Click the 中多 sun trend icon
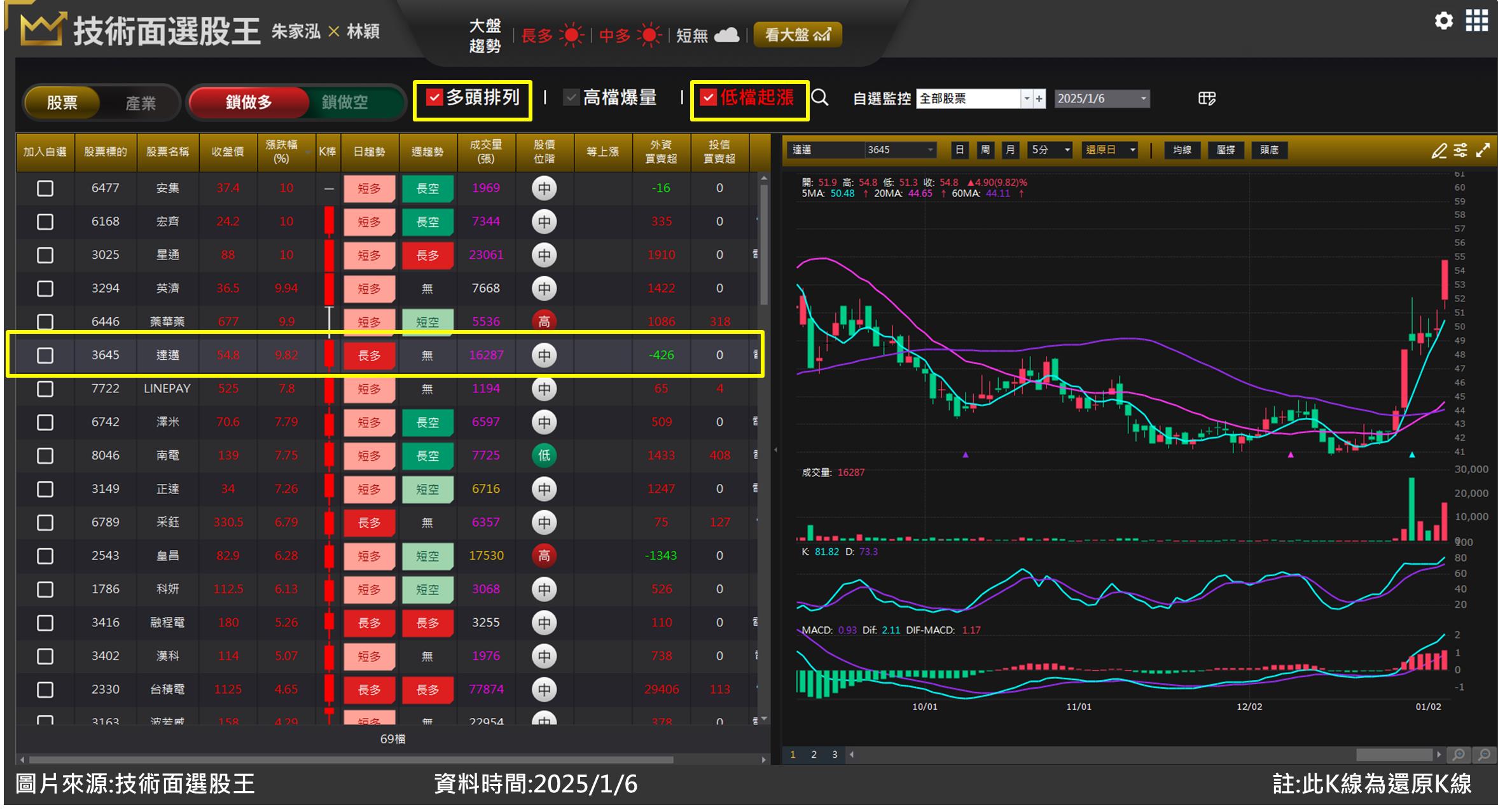This screenshot has width=1498, height=812. (649, 35)
